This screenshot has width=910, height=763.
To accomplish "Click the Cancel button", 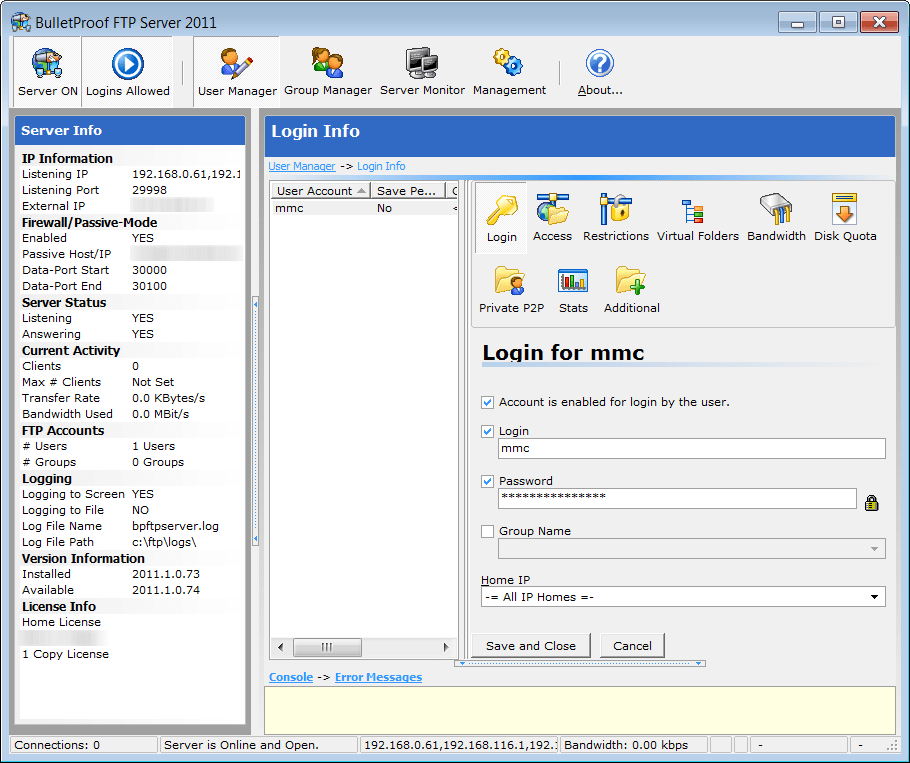I will (x=632, y=646).
